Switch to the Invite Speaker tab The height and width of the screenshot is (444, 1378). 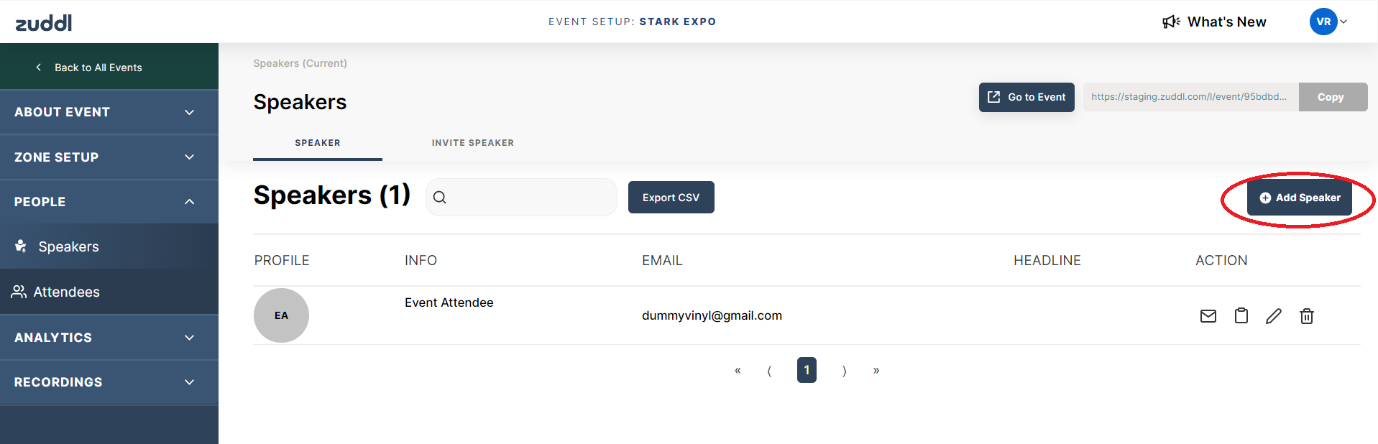point(473,143)
